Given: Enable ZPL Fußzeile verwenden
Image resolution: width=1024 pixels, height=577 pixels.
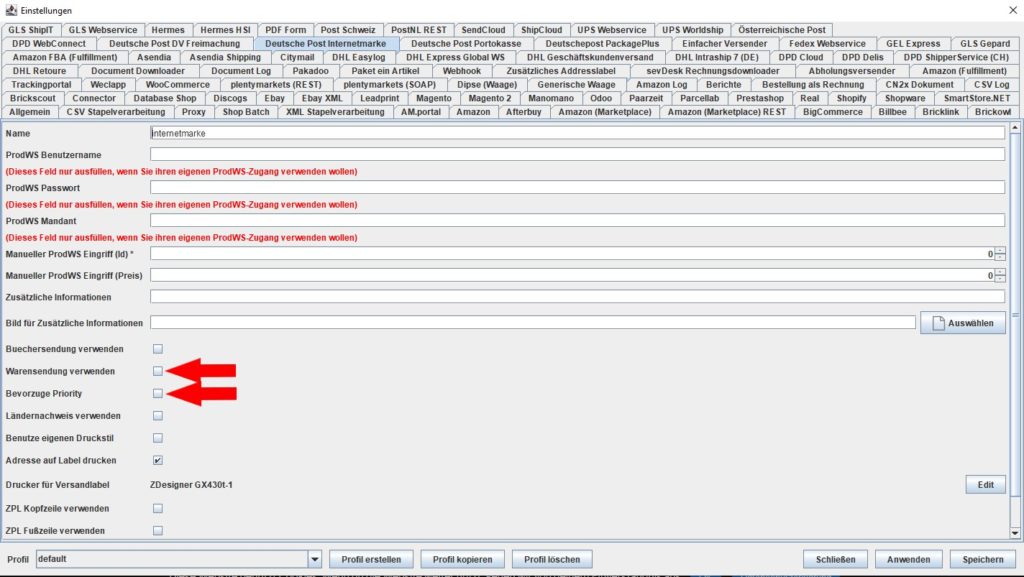Looking at the screenshot, I should [158, 531].
